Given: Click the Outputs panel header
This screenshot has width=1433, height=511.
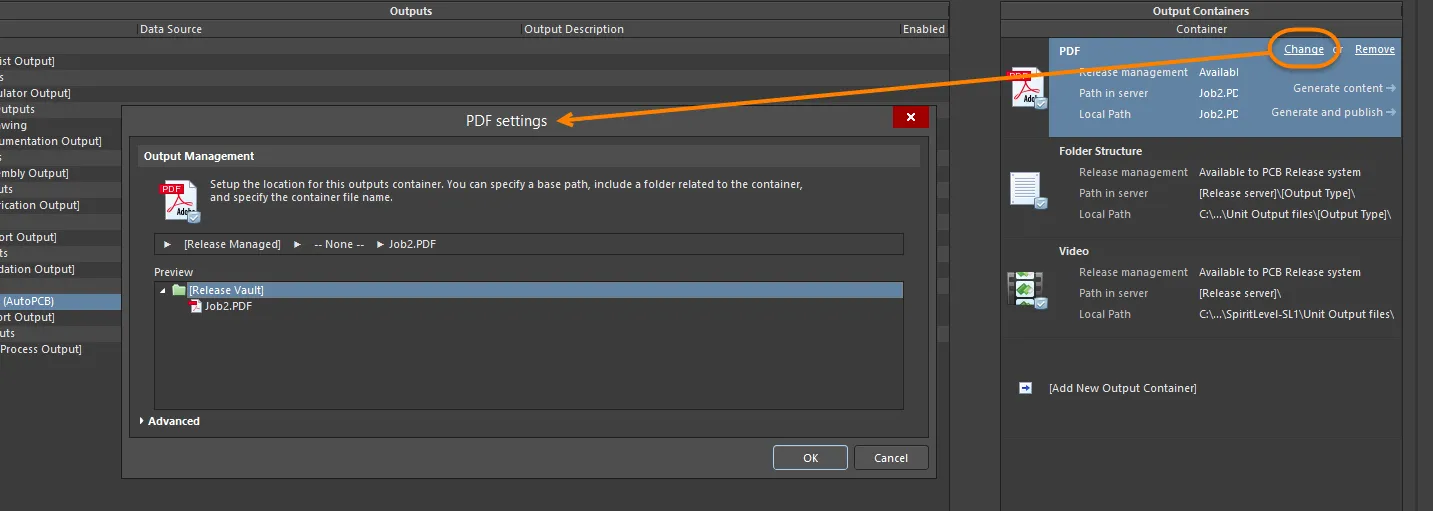Looking at the screenshot, I should 411,11.
